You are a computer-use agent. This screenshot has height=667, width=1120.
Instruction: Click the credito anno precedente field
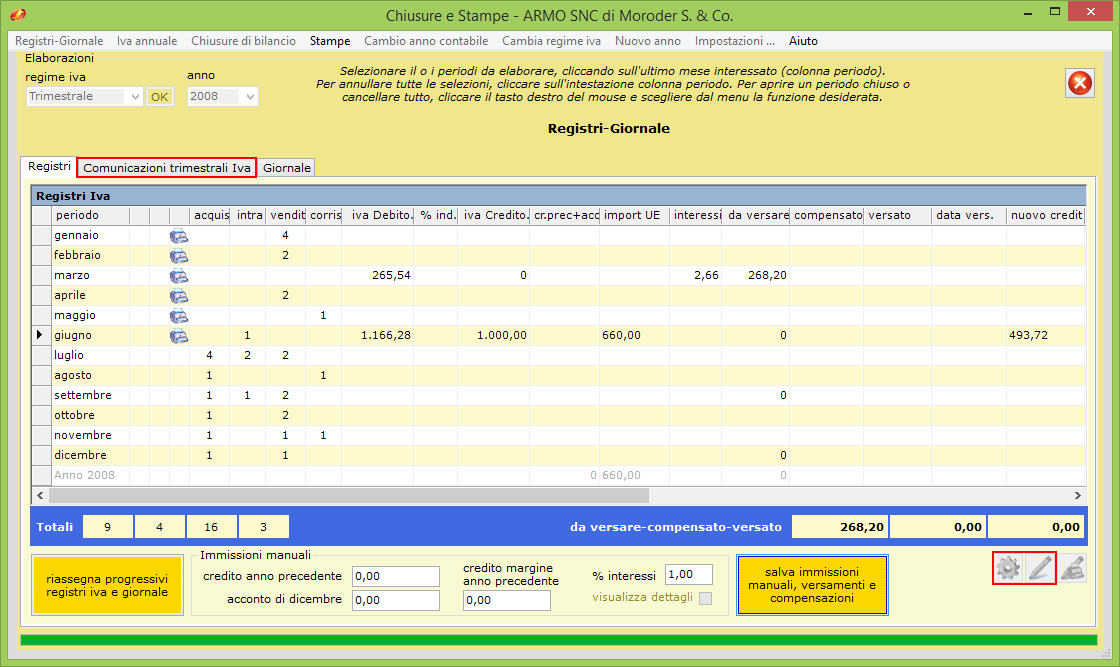click(x=396, y=576)
